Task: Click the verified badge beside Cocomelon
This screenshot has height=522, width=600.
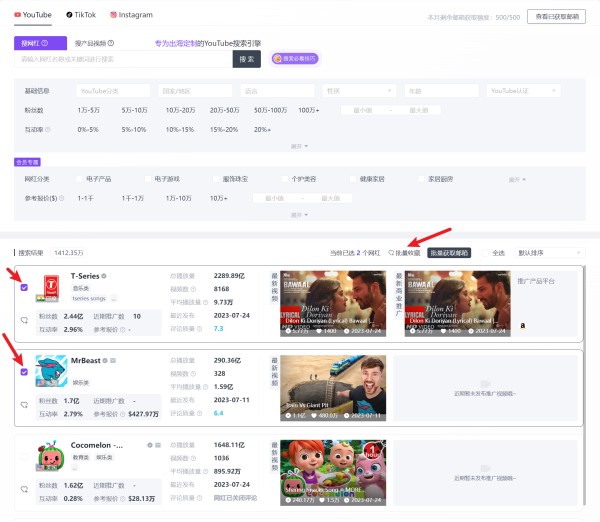Action: tap(150, 445)
